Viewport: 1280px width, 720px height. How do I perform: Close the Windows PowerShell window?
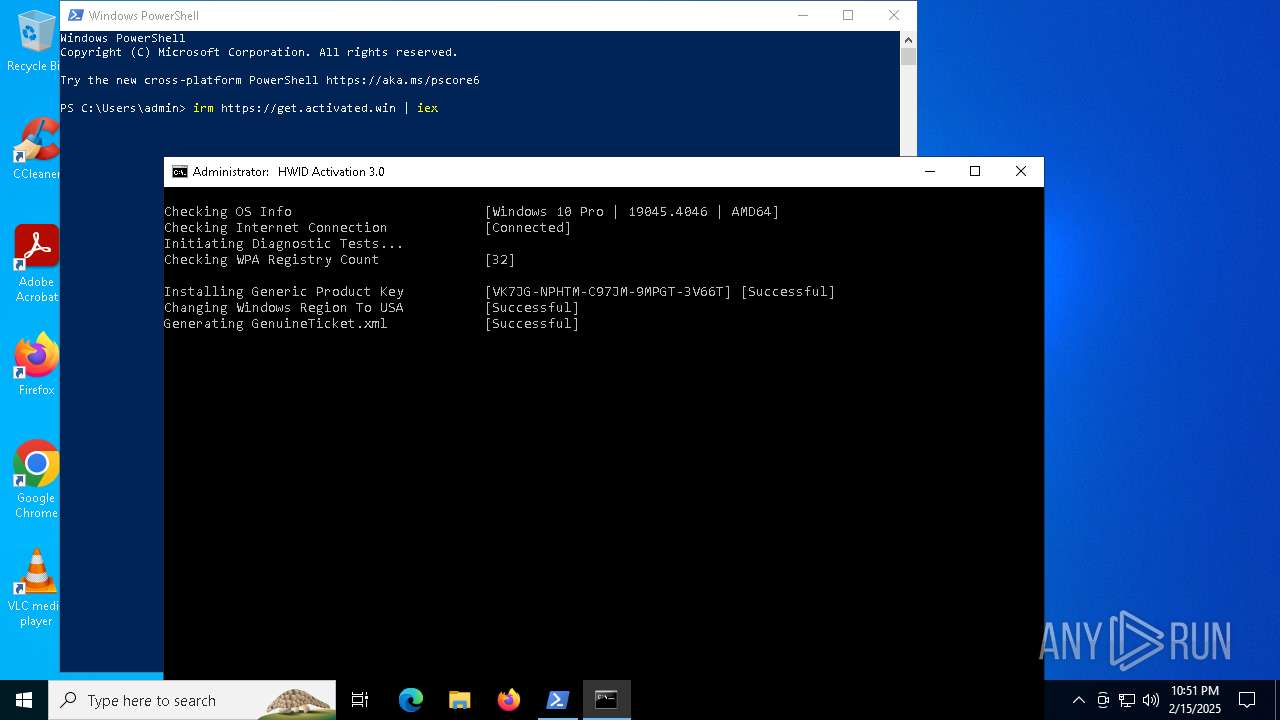894,15
